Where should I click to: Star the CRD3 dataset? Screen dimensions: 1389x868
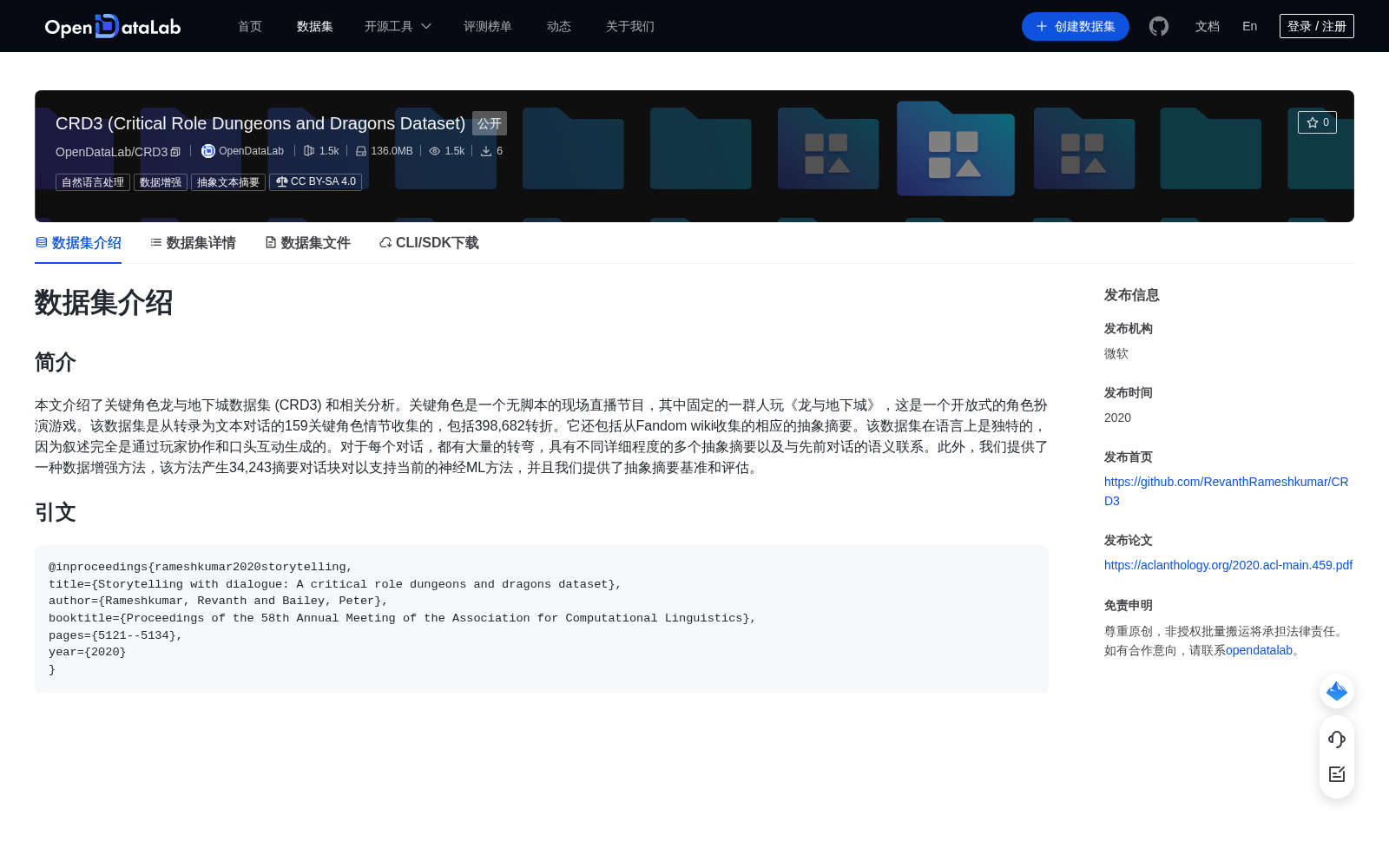(x=1317, y=122)
